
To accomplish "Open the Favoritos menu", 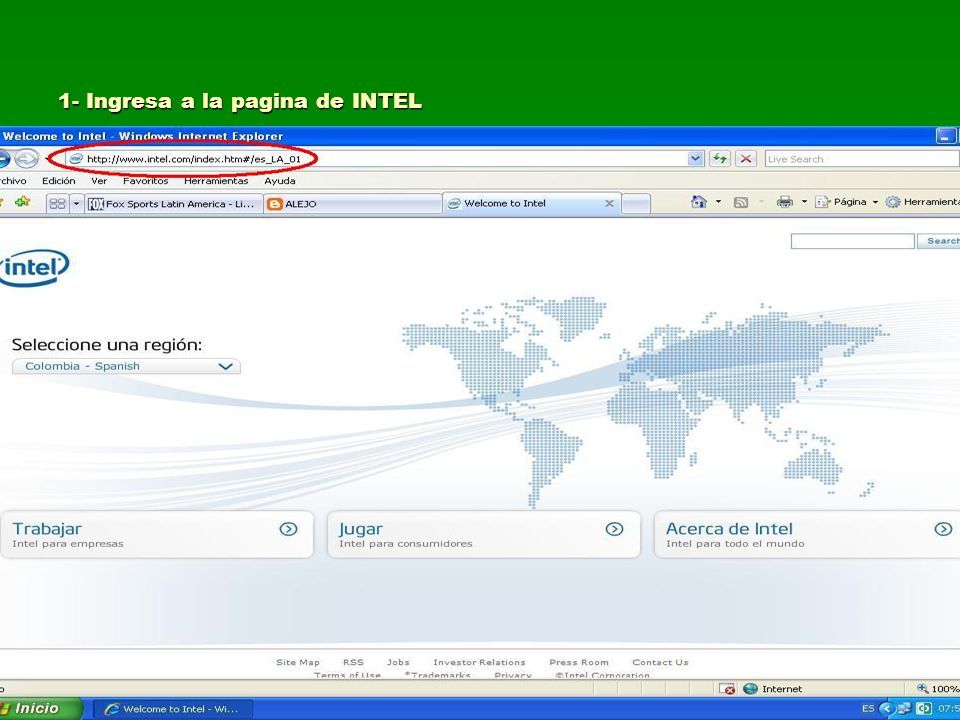I will (x=146, y=181).
